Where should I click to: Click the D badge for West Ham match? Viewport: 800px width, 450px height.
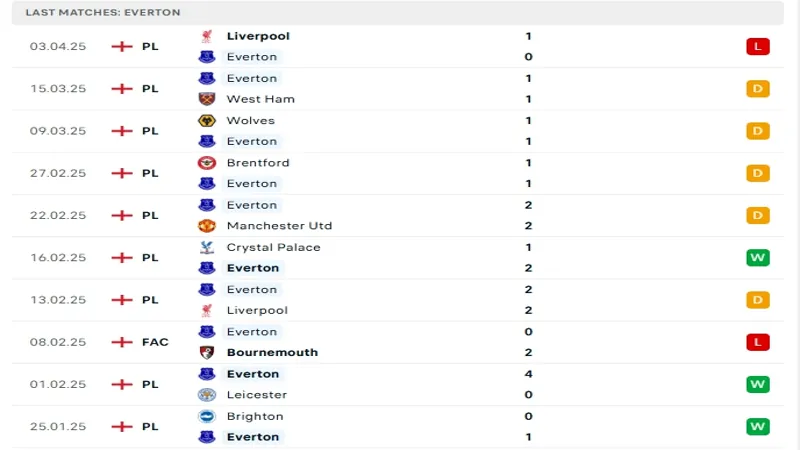(x=758, y=89)
